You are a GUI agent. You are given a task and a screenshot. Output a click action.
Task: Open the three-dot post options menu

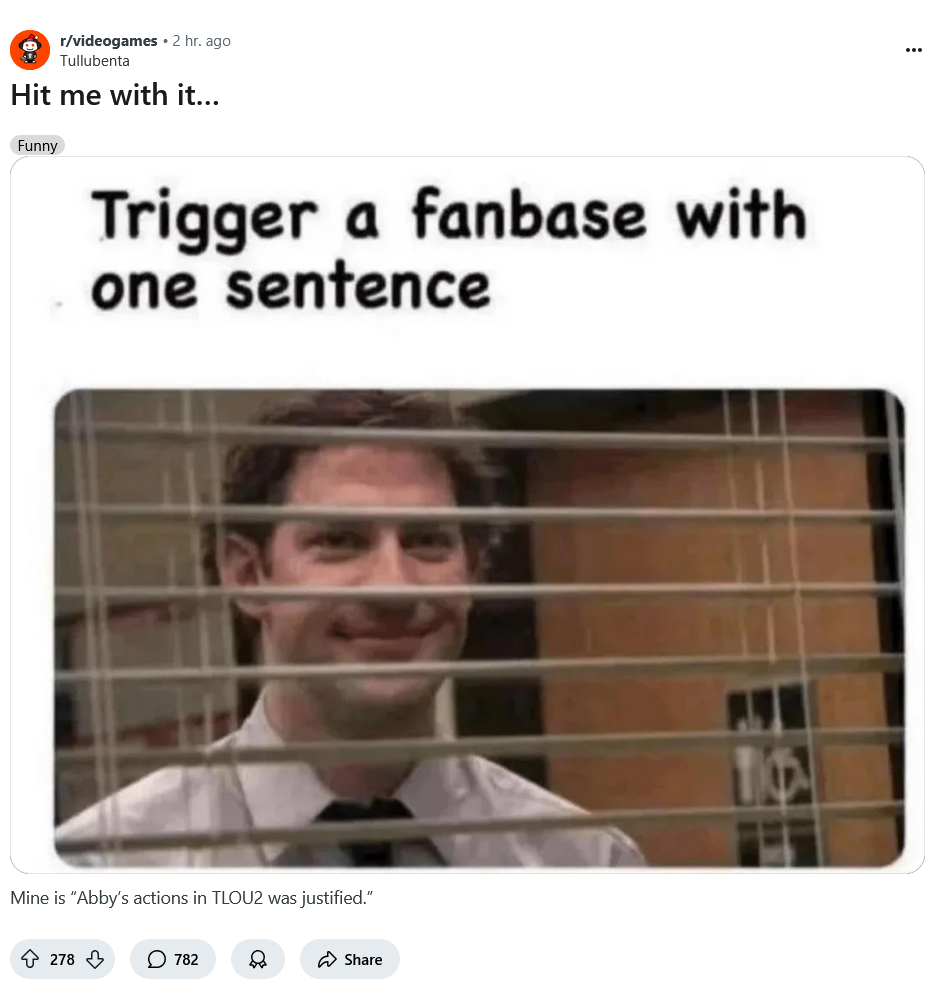914,50
